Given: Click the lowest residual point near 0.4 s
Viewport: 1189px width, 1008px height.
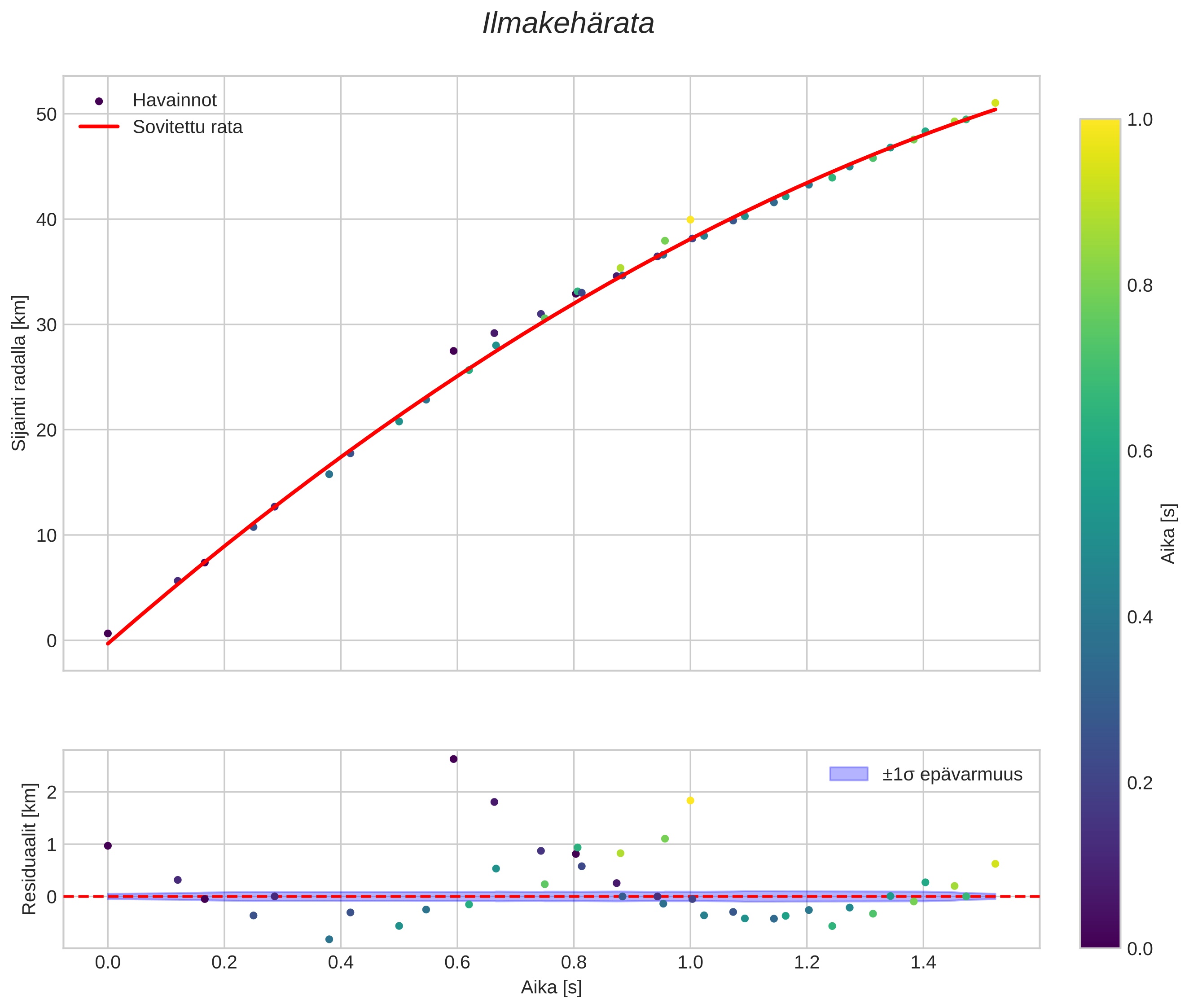Looking at the screenshot, I should tap(329, 939).
